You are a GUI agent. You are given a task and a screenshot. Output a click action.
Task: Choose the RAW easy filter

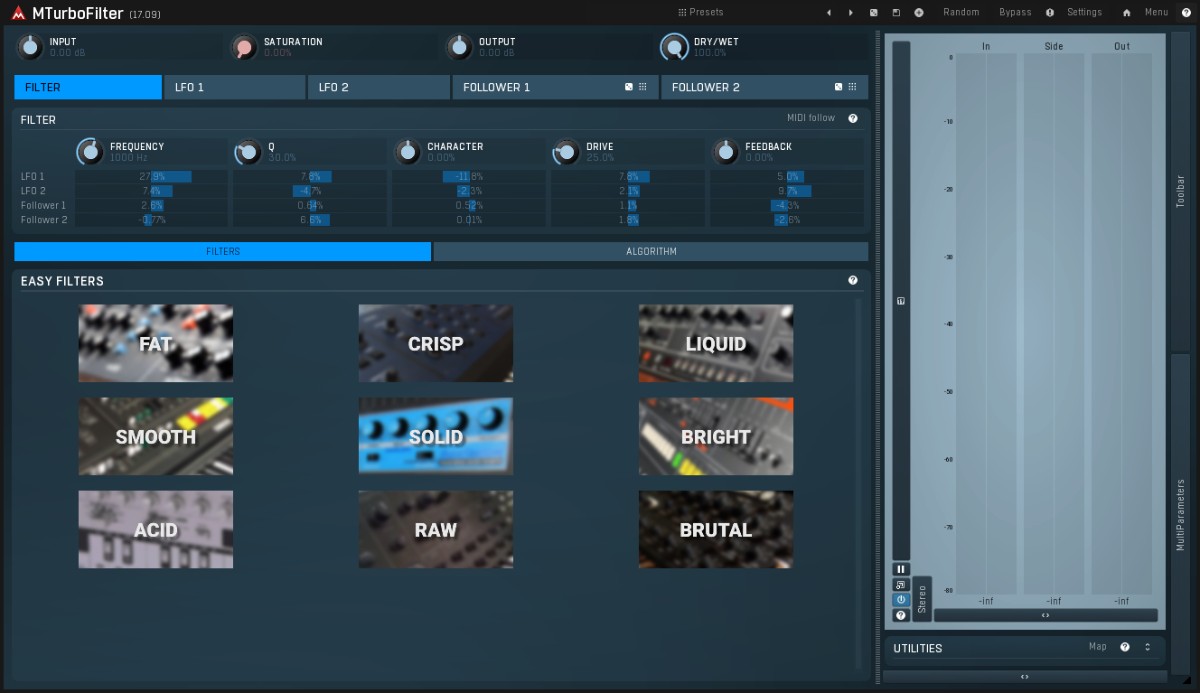click(436, 529)
